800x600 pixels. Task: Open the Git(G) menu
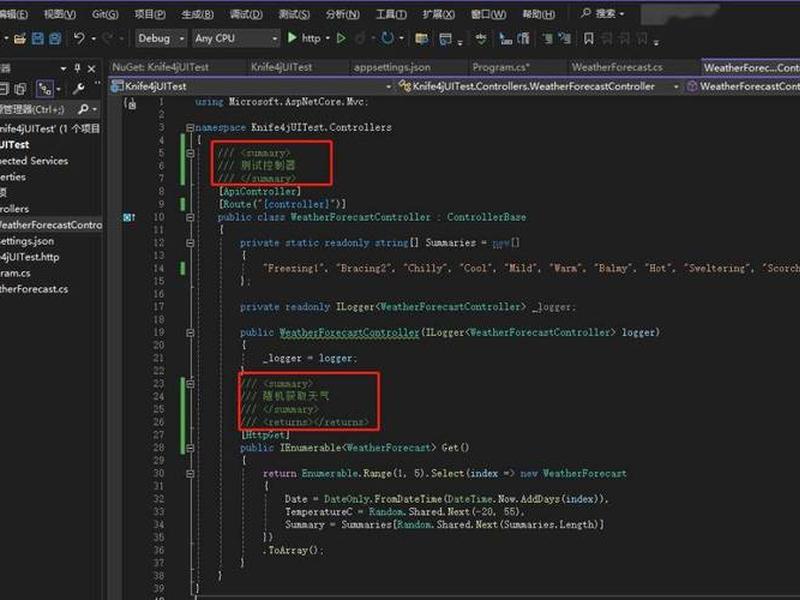coord(105,14)
